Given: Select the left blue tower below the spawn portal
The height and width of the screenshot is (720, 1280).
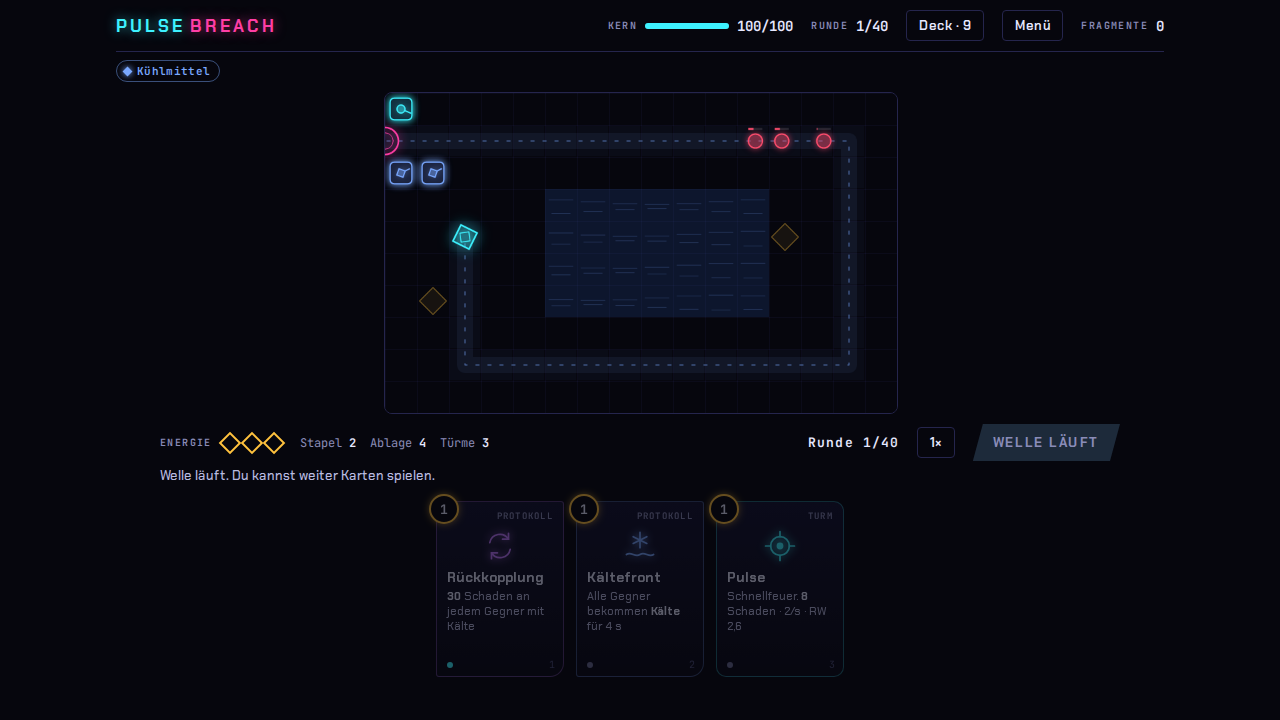Looking at the screenshot, I should click(401, 173).
